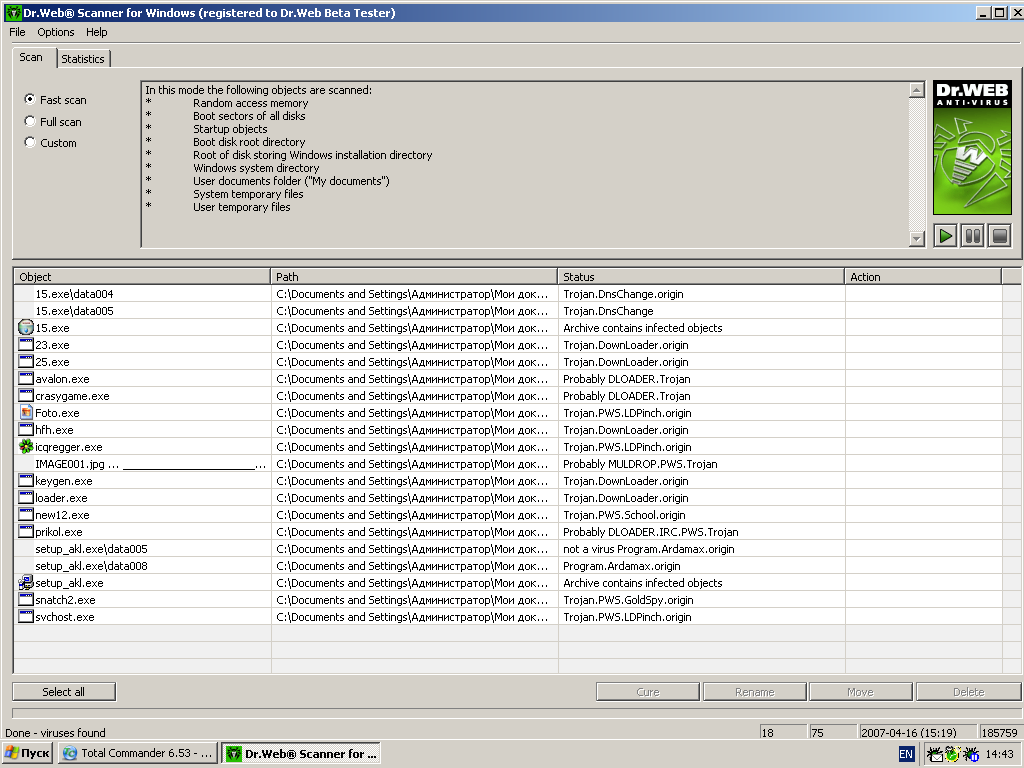This screenshot has width=1024, height=768.
Task: Click the crasygame.exe file icon
Action: [25, 396]
